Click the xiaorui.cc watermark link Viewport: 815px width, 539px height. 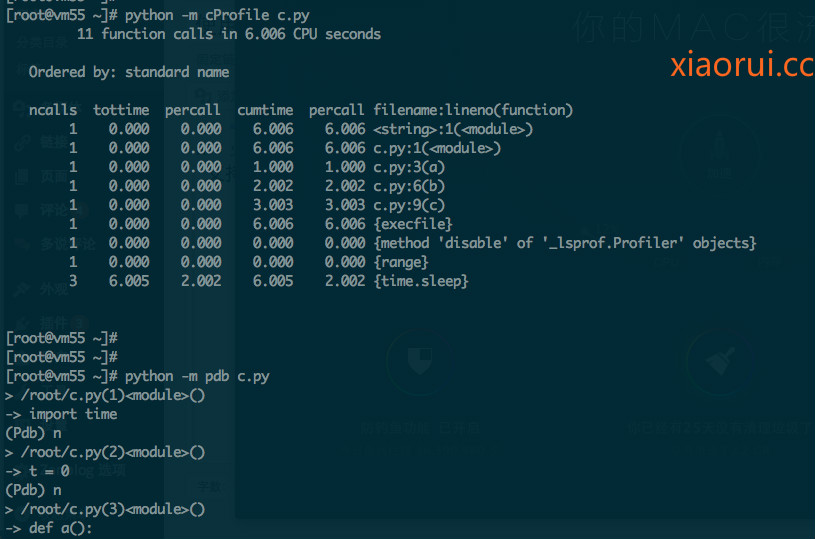741,65
